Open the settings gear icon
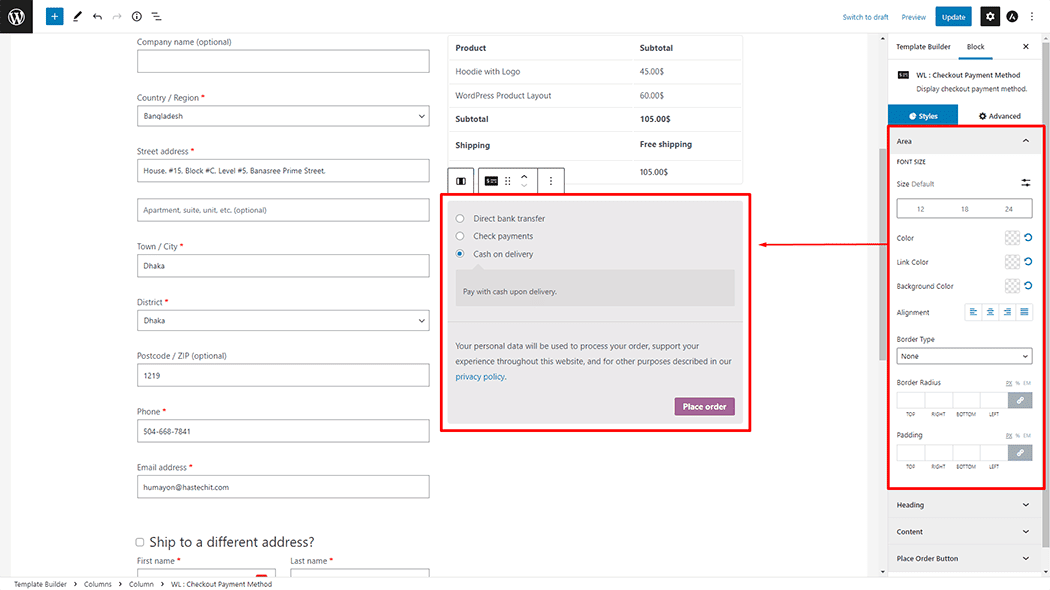Screen dimensions: 1050x590 989,17
